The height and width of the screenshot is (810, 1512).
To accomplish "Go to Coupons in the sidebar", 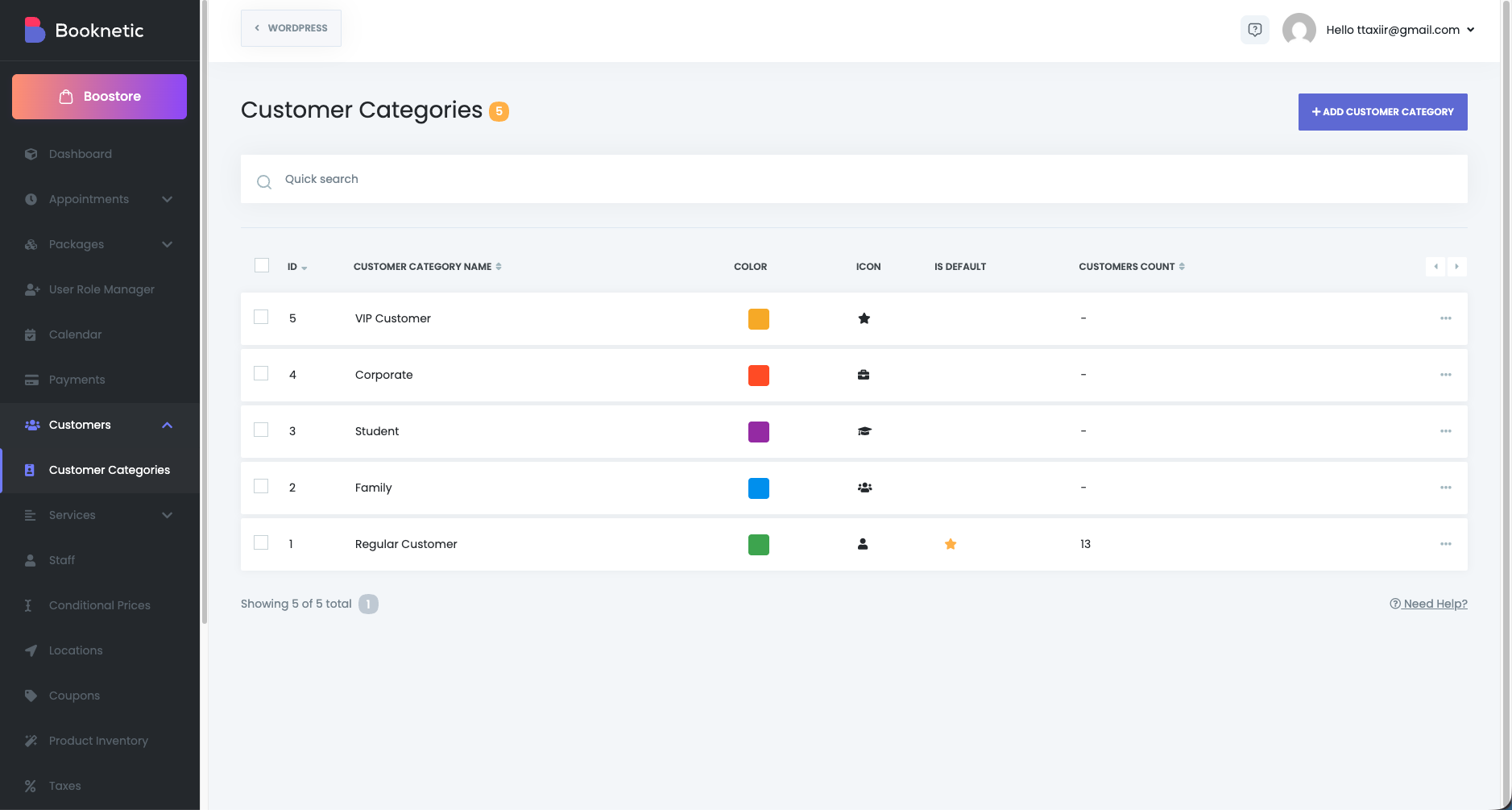I will tap(74, 696).
